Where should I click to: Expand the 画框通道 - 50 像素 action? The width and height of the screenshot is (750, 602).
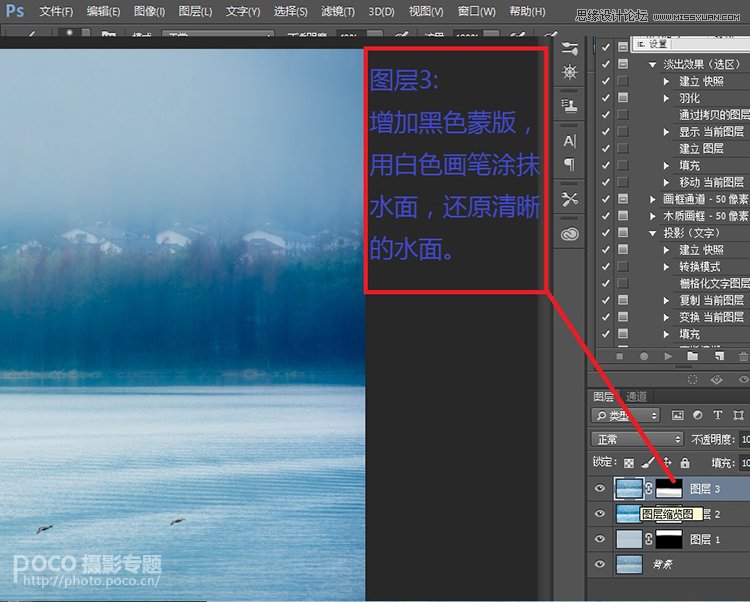pos(652,199)
